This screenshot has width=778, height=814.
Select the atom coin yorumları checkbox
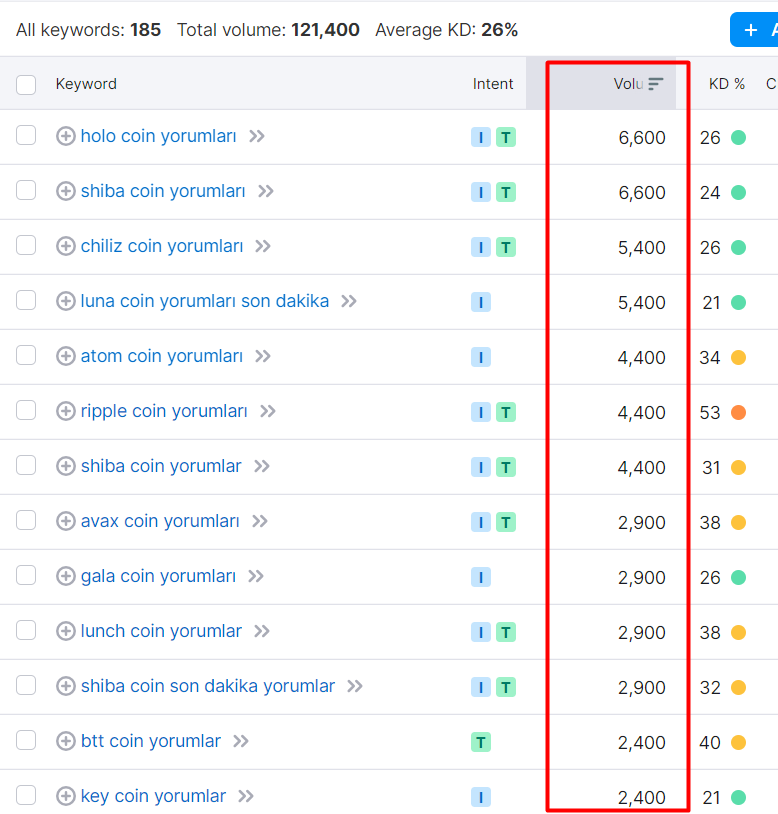tap(26, 356)
